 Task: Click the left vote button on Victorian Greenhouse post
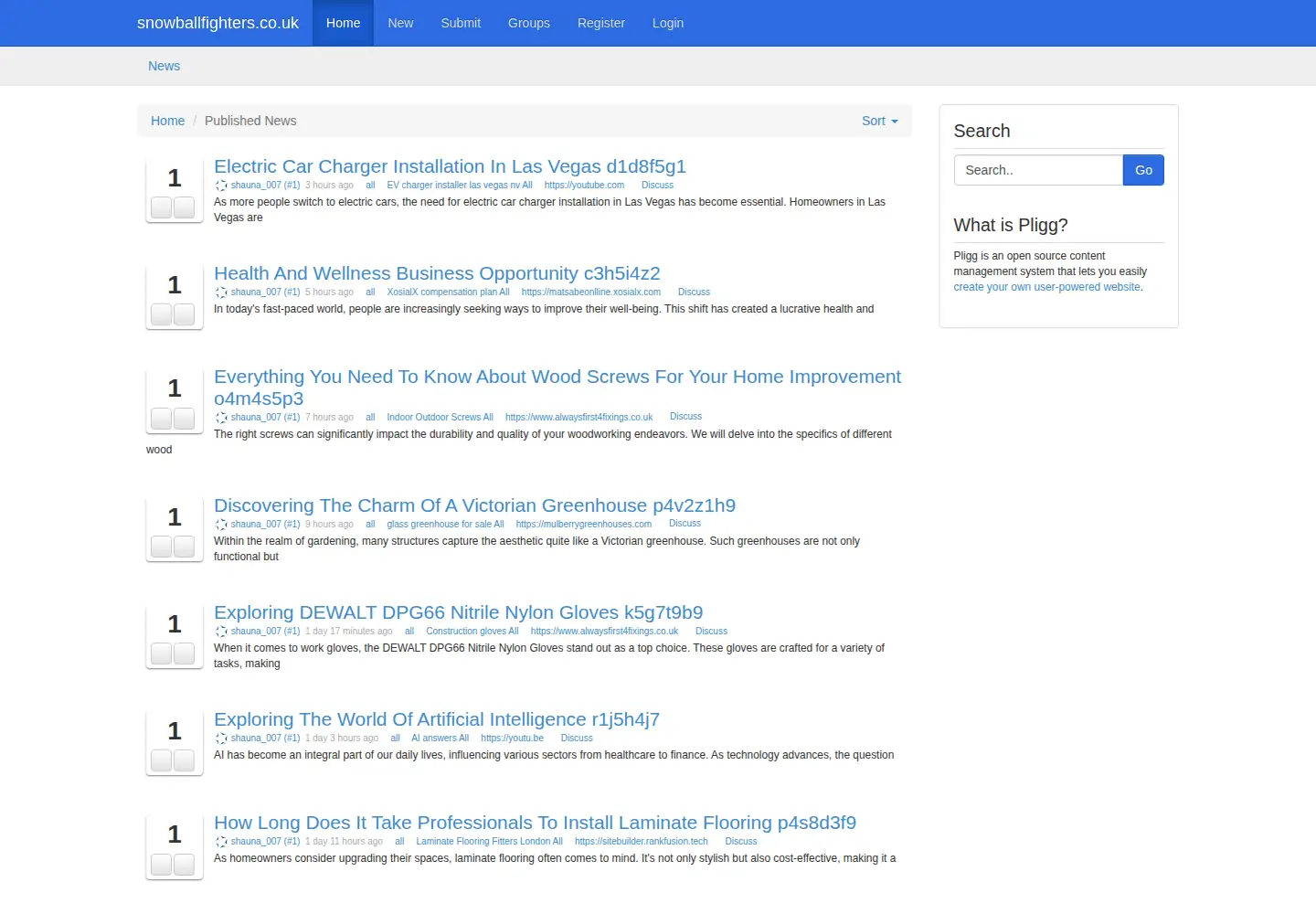pos(162,547)
